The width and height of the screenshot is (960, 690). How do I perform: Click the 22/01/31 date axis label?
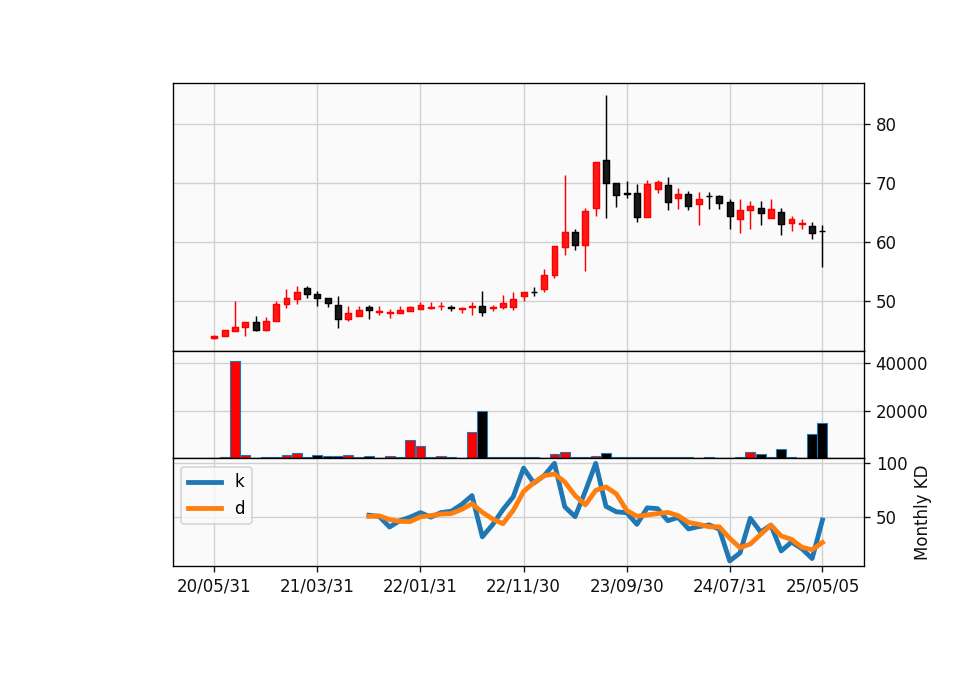420,587
